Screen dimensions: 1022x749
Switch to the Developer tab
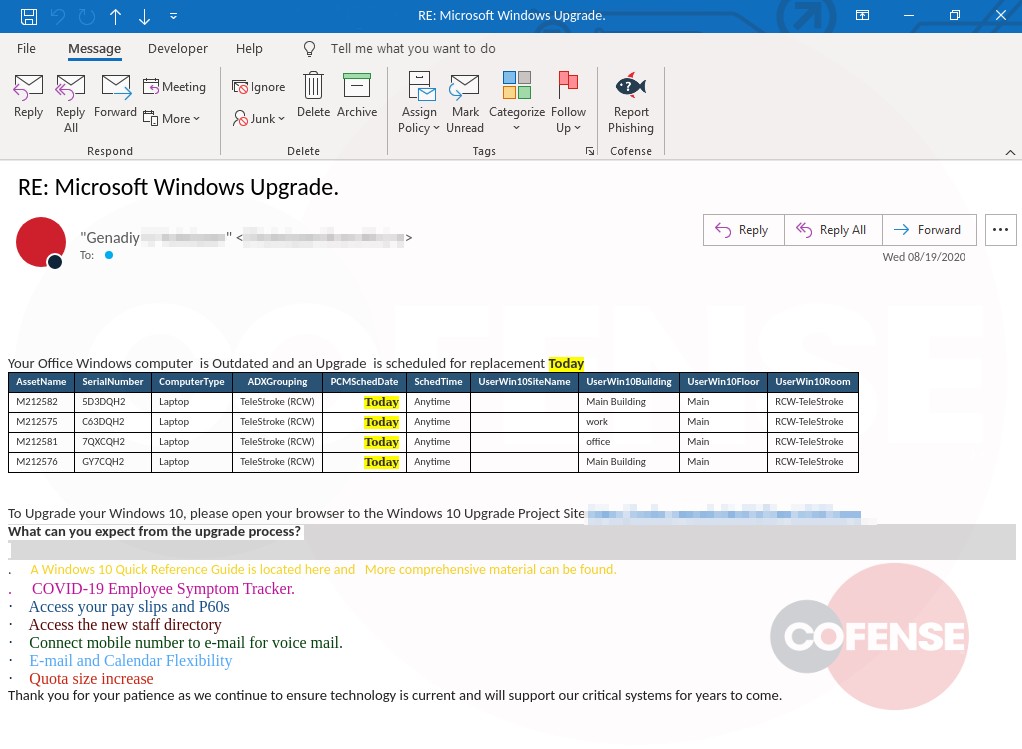tap(178, 49)
